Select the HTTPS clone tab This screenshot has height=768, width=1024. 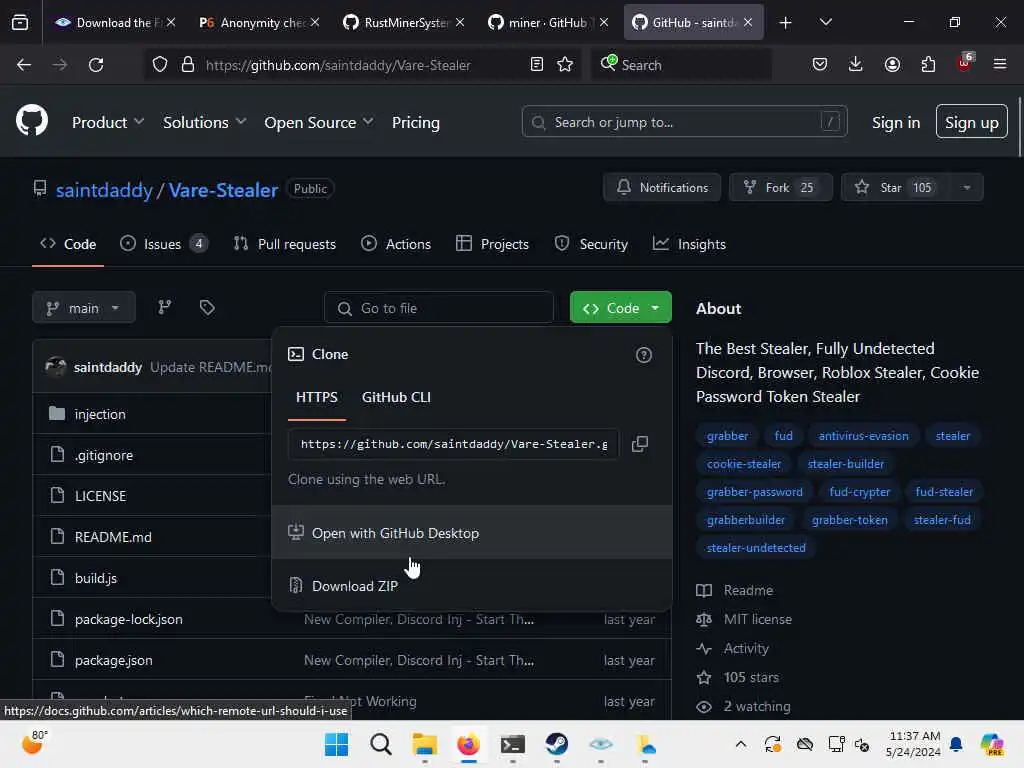click(x=317, y=397)
